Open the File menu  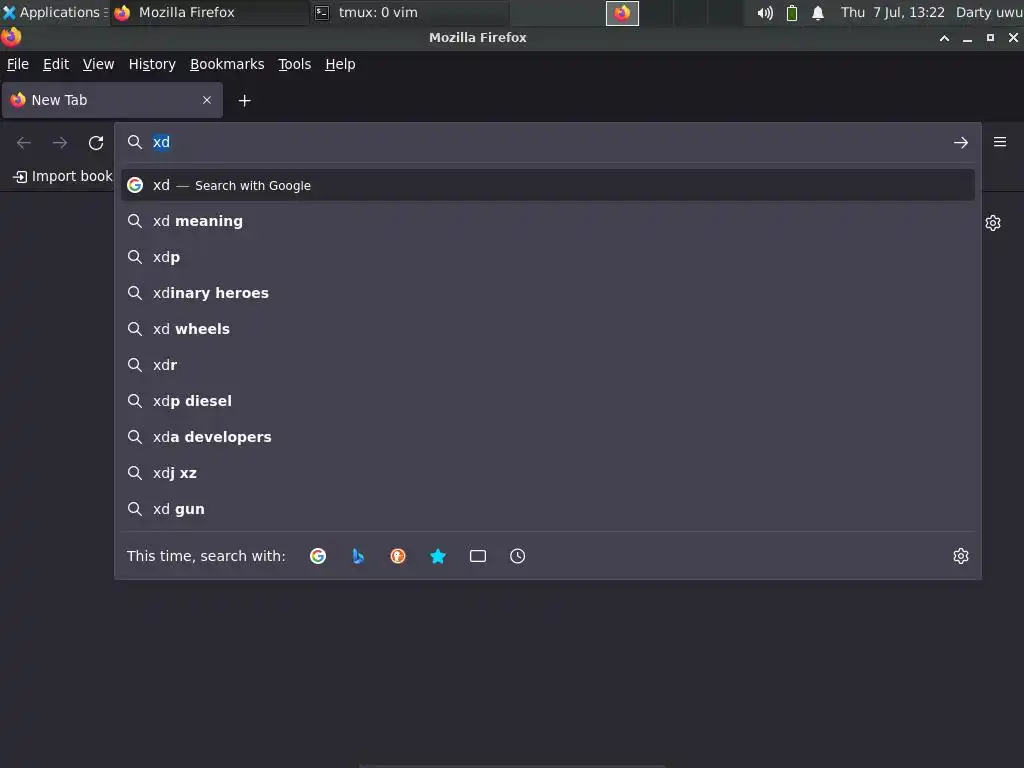pos(18,64)
